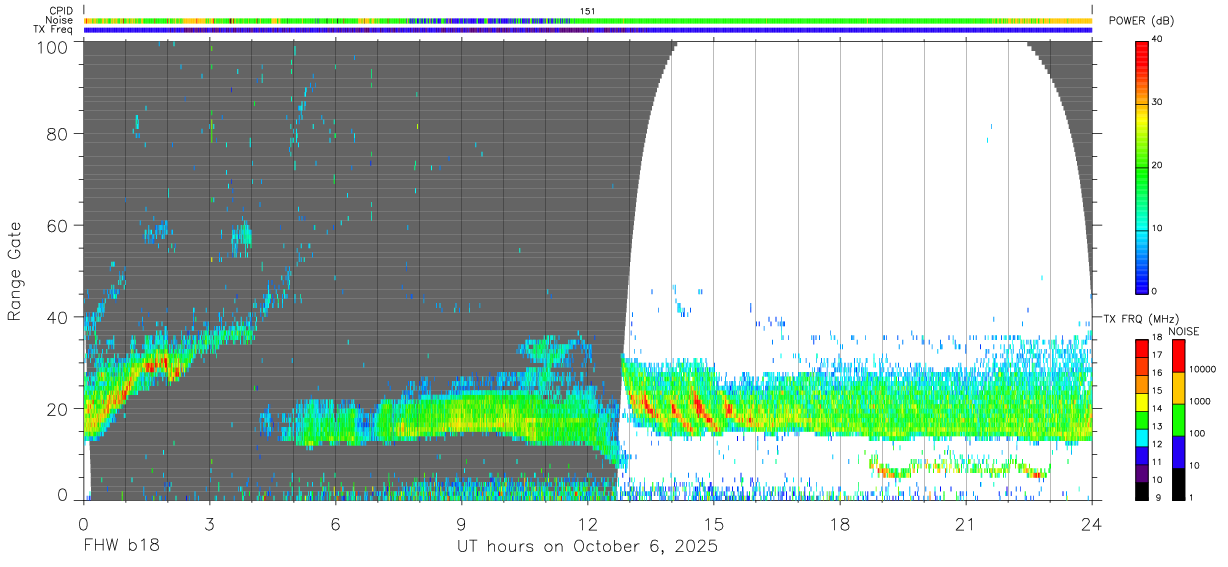Click the x-axis tick label '18'
The image size is (1228, 567).
(840, 523)
